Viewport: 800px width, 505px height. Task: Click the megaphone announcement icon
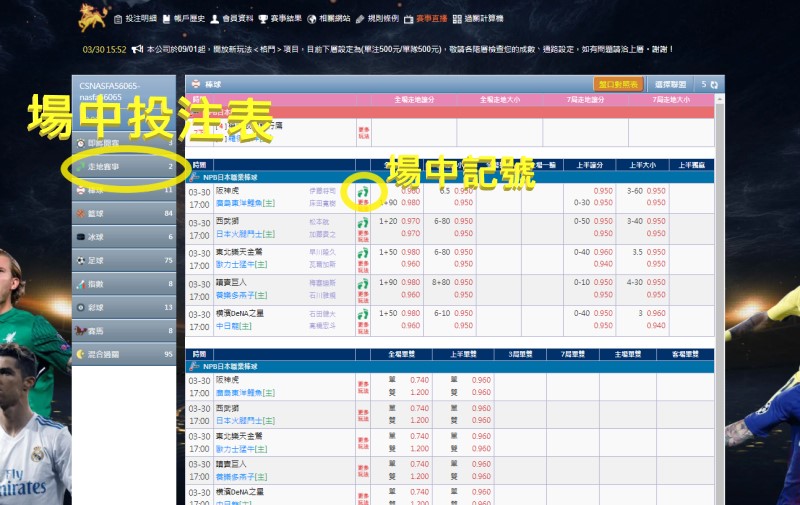[x=137, y=49]
